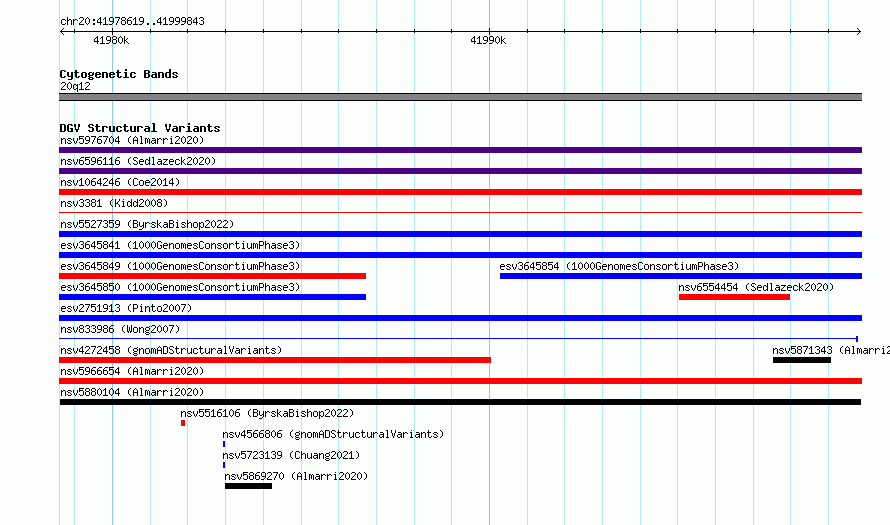Click the 20q12 band label
The height and width of the screenshot is (525, 890).
[x=75, y=86]
